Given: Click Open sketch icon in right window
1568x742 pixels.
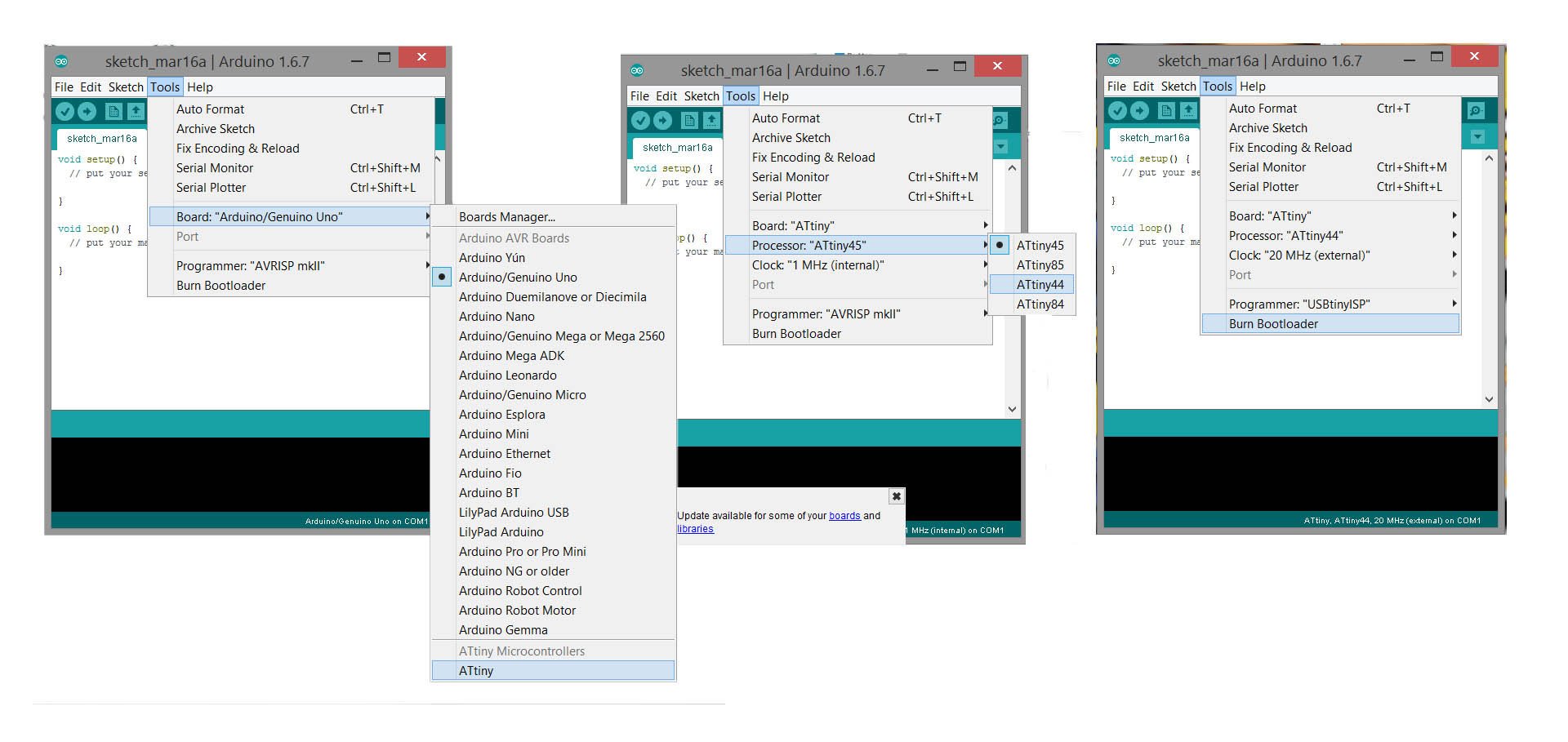Looking at the screenshot, I should pyautogui.click(x=1188, y=110).
